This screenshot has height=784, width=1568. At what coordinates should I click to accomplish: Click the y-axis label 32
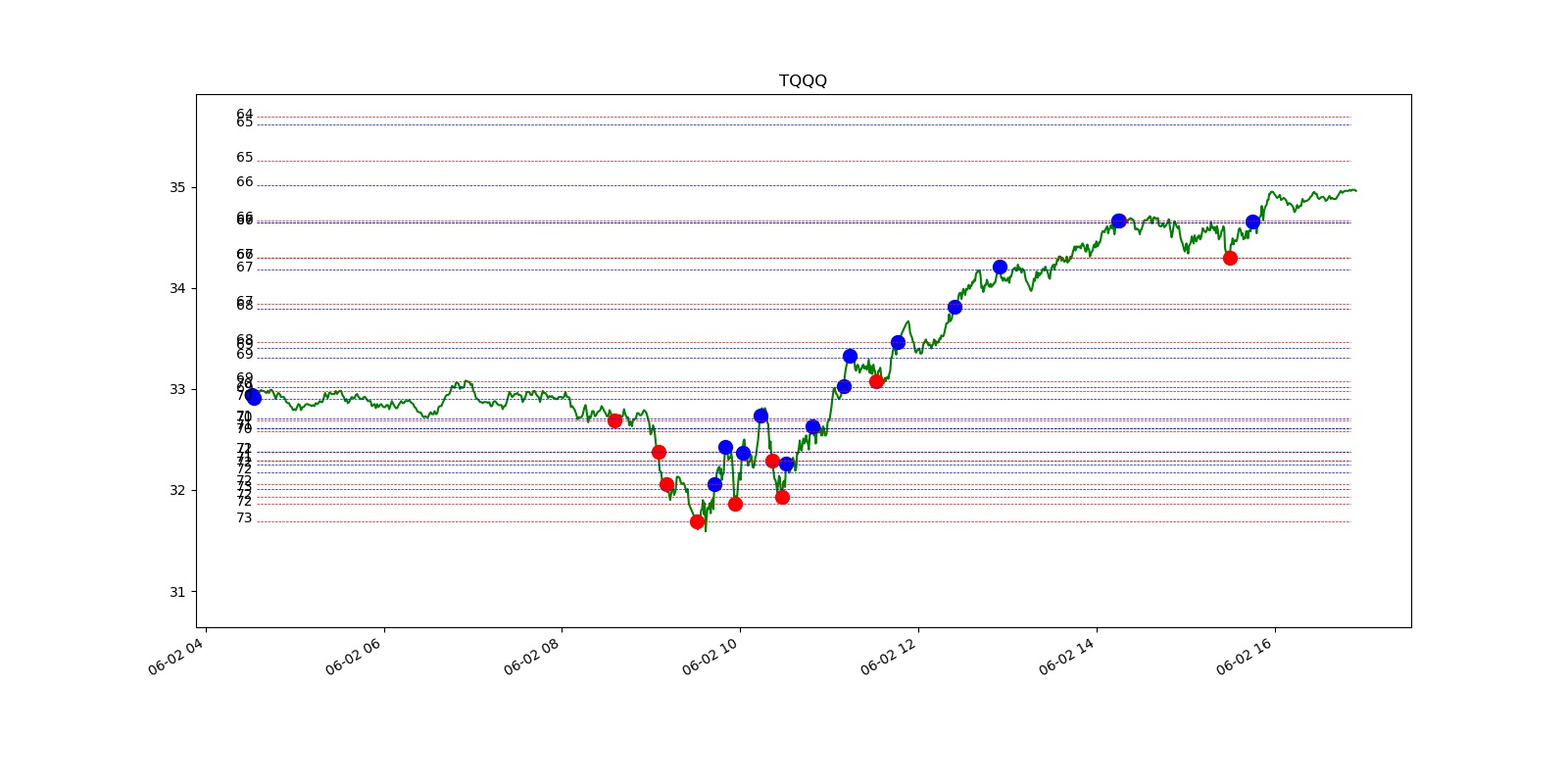[x=177, y=490]
